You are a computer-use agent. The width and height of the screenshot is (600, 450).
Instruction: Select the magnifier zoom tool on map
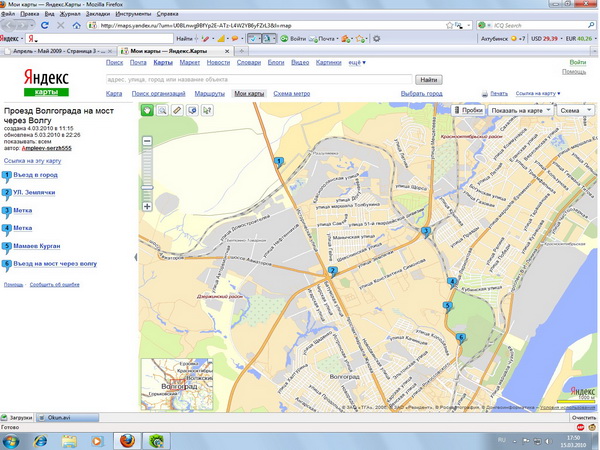162,111
